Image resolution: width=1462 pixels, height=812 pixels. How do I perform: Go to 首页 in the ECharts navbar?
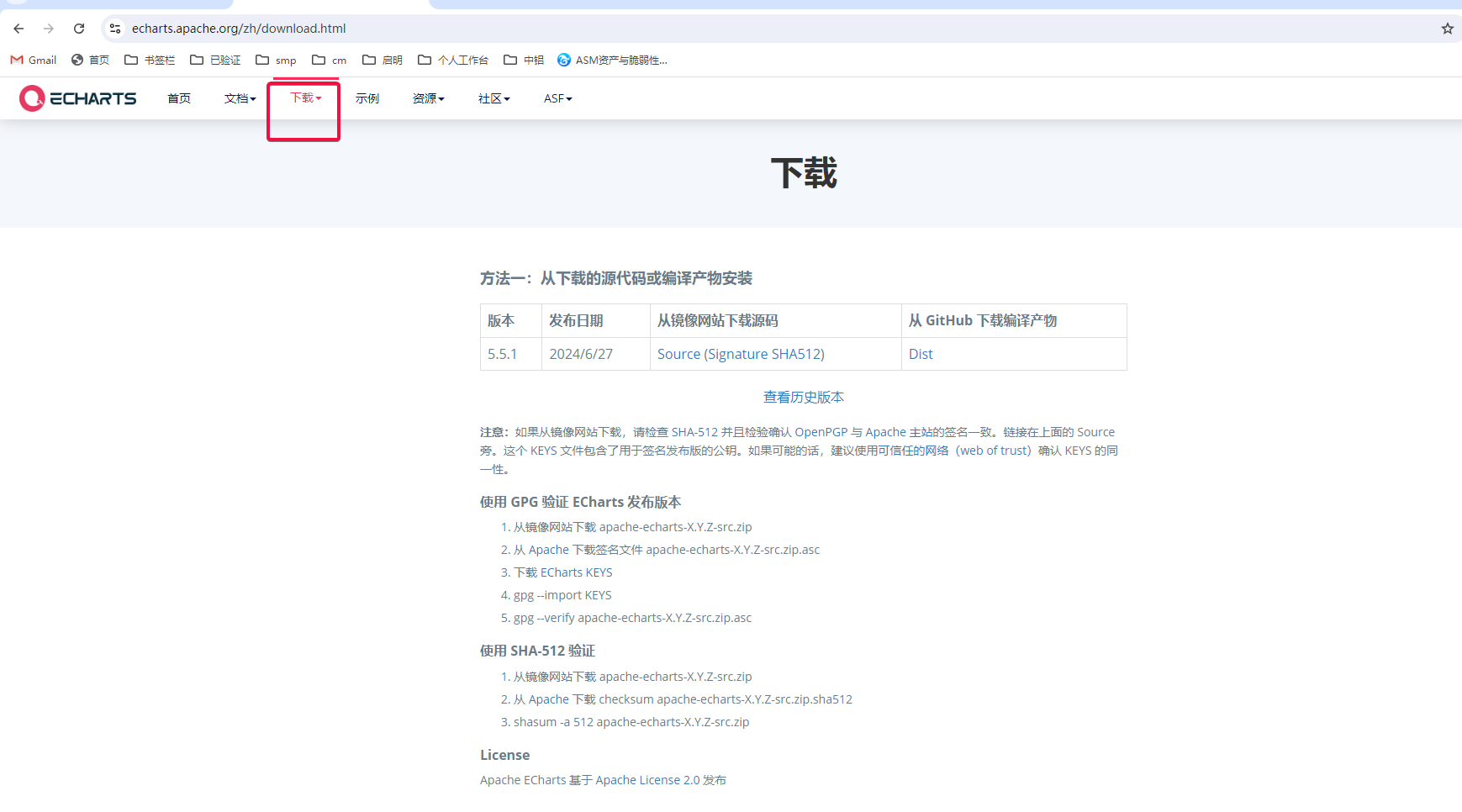179,98
